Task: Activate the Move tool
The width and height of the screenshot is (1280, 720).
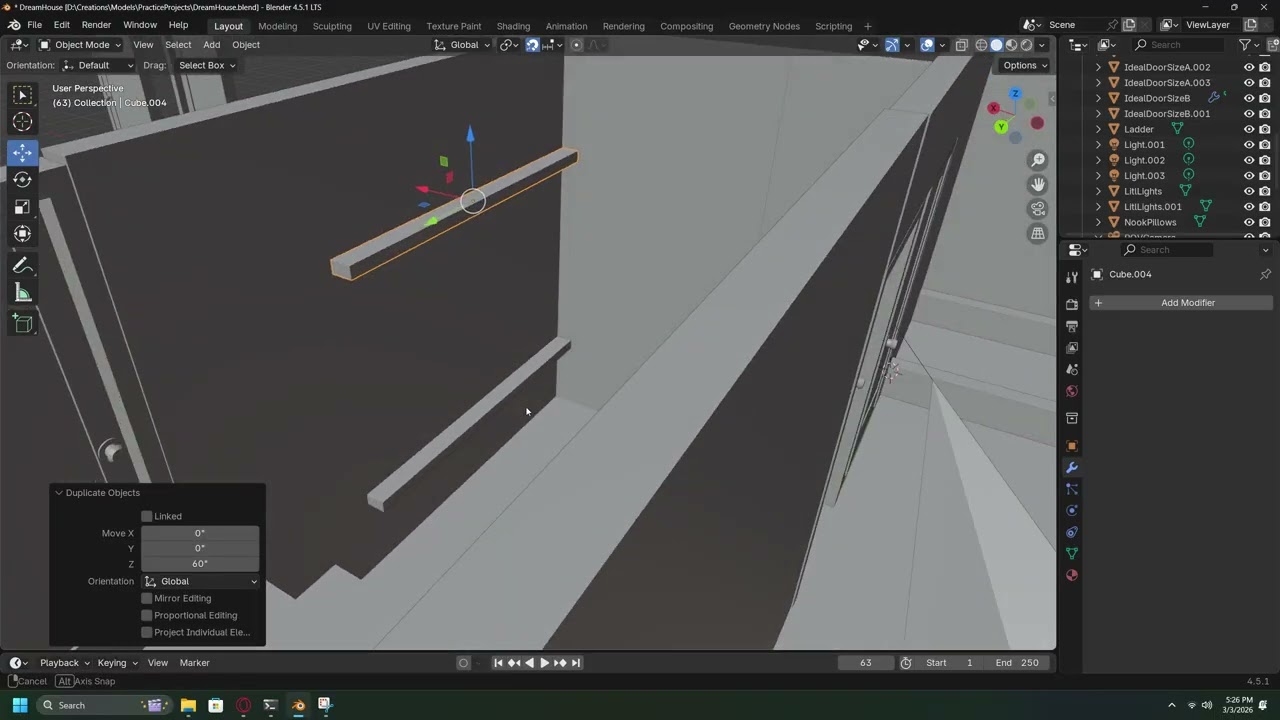Action: pyautogui.click(x=22, y=152)
